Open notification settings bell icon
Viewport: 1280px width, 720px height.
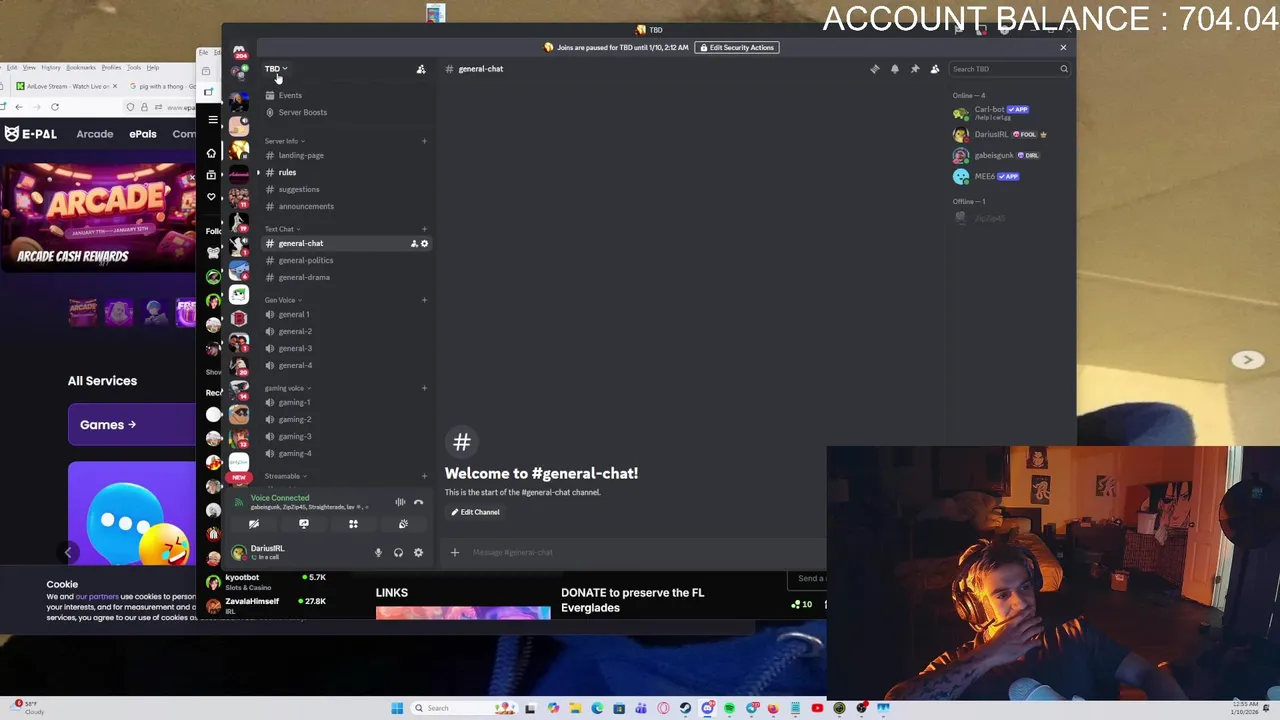coord(895,69)
